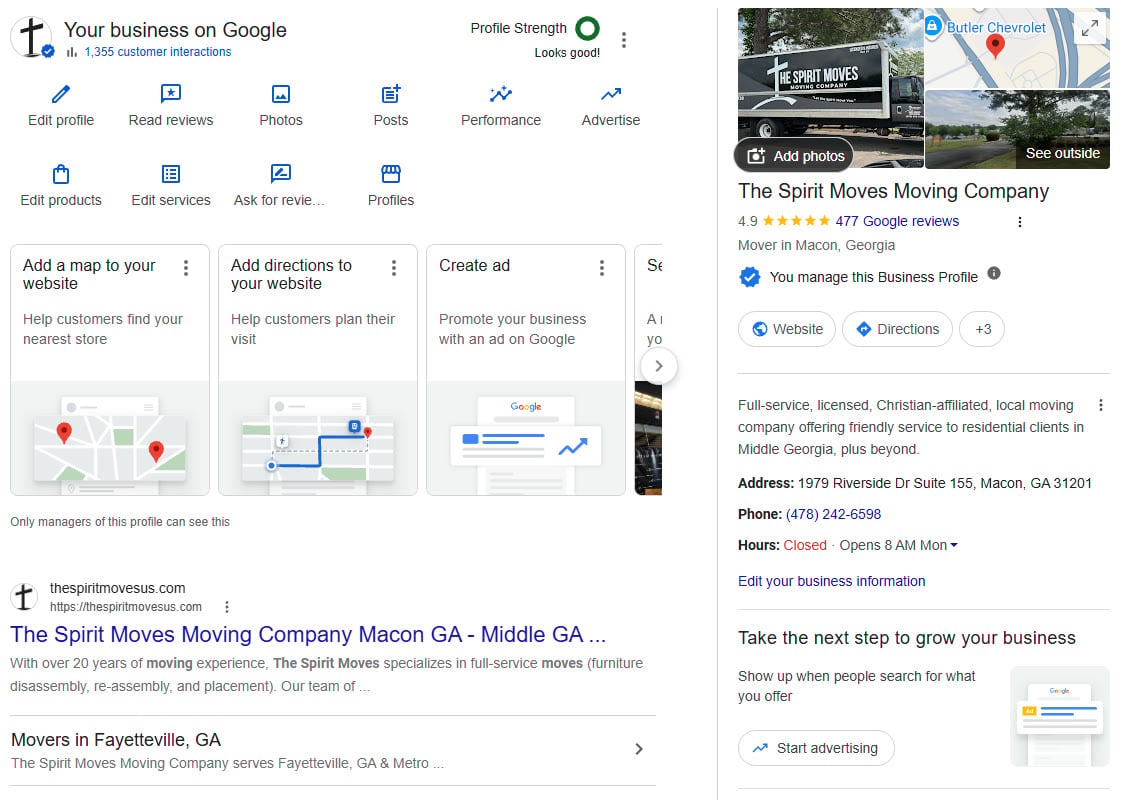The width and height of the screenshot is (1130, 800).
Task: Open options on 'Add directions to your website' card
Action: [x=393, y=268]
